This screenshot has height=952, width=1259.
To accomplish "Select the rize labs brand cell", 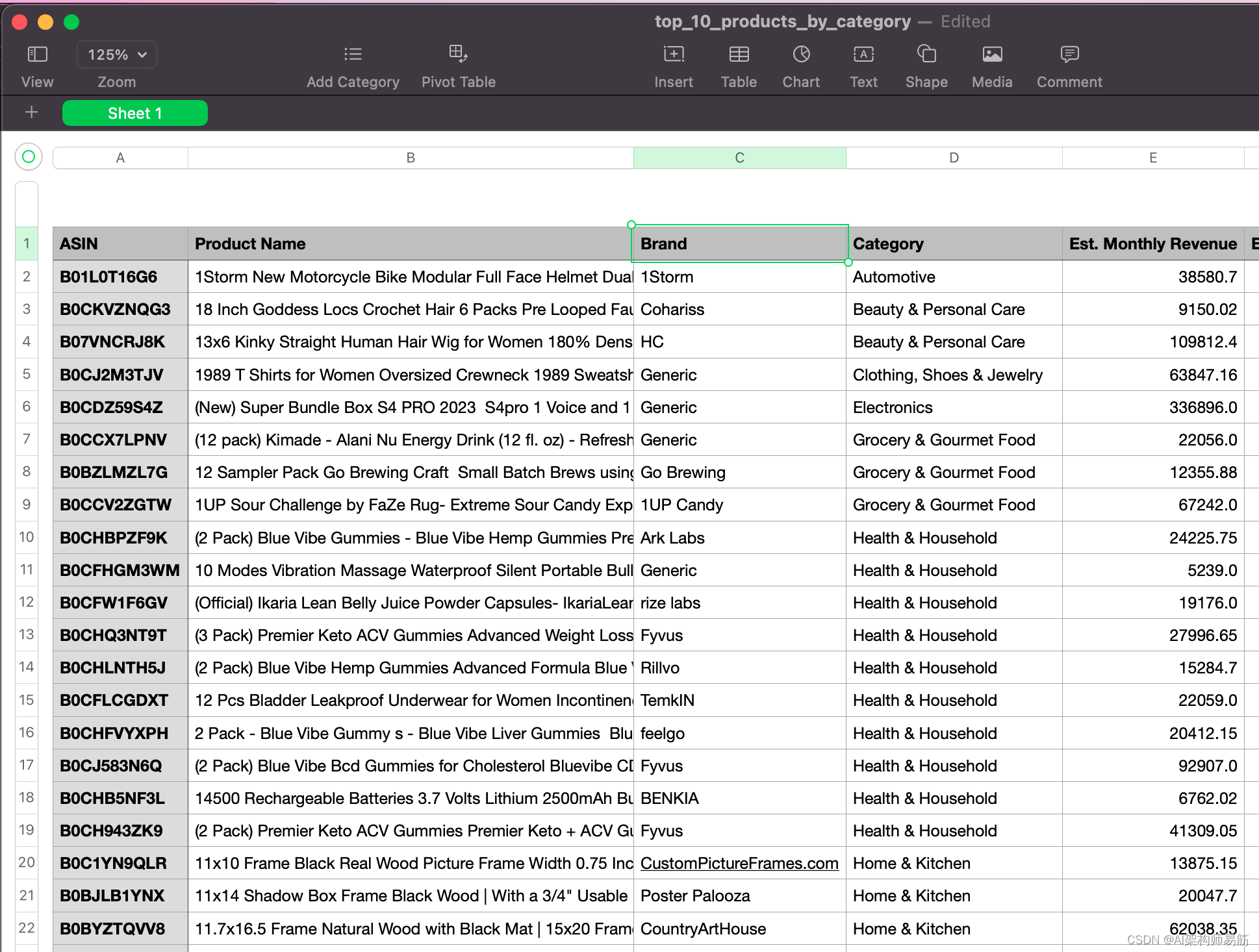I will tap(739, 603).
